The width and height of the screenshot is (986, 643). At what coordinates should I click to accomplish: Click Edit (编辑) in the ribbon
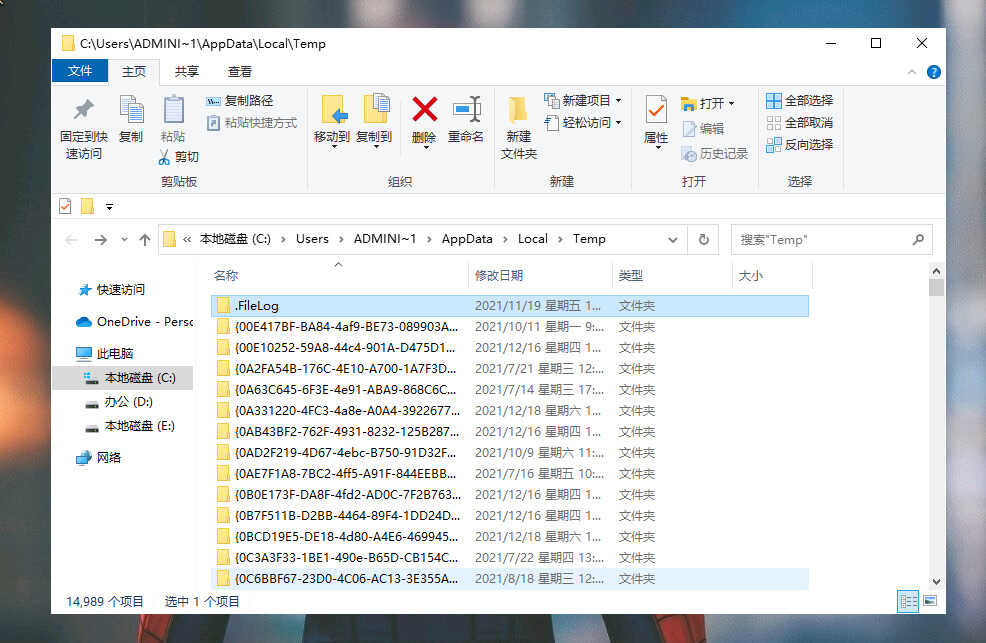click(x=703, y=128)
